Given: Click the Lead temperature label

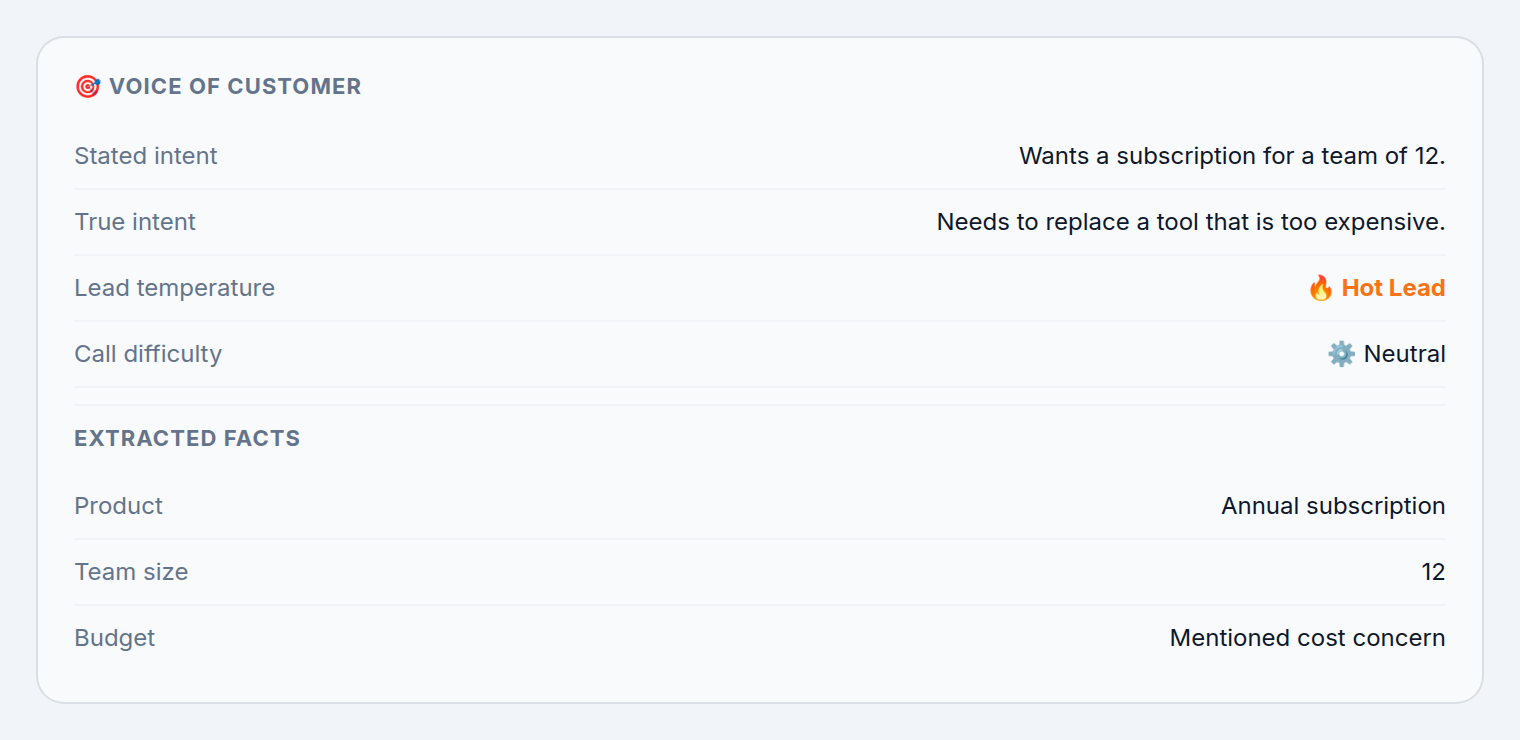Looking at the screenshot, I should pyautogui.click(x=174, y=288).
